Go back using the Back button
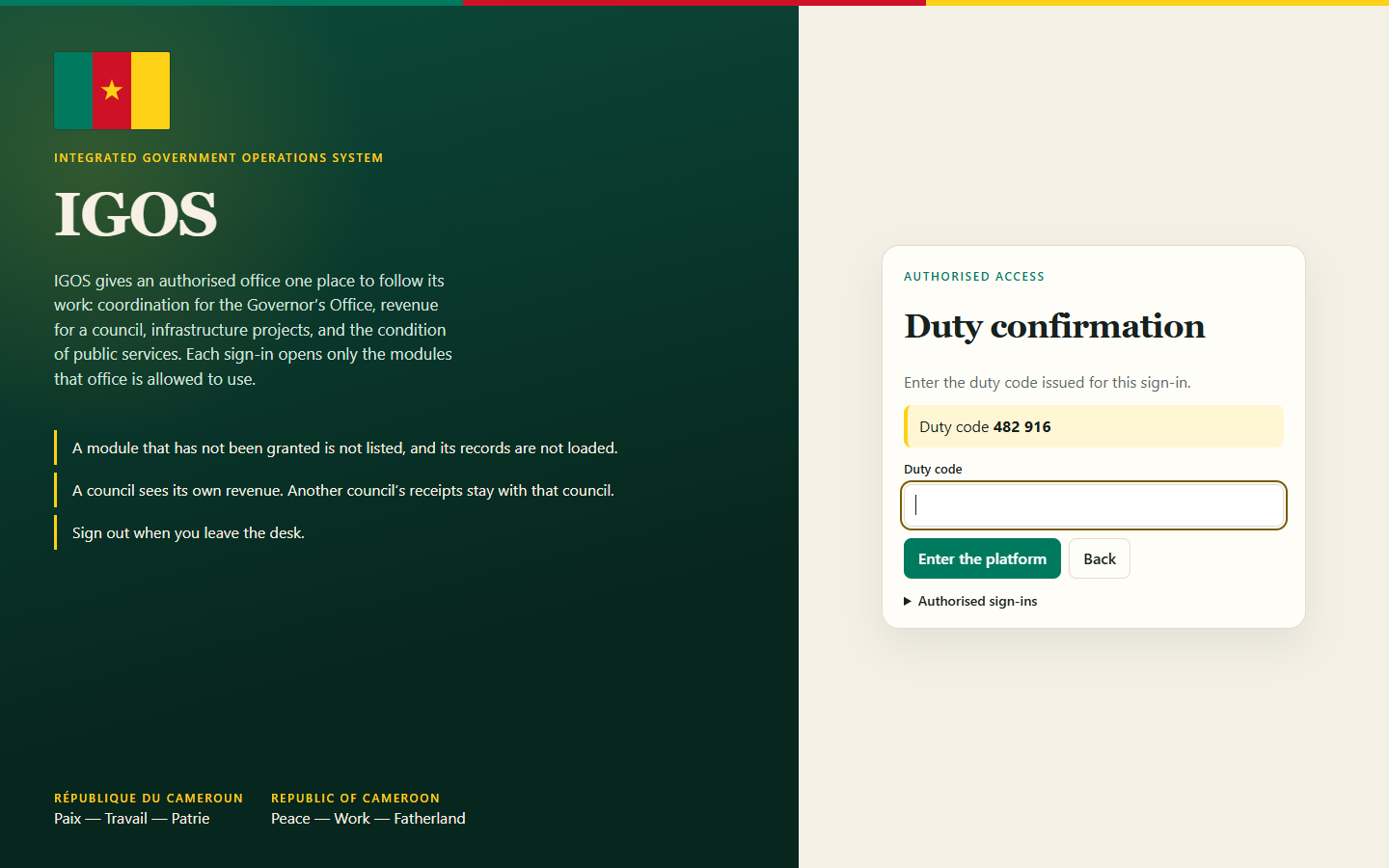Image resolution: width=1389 pixels, height=868 pixels. [1100, 558]
